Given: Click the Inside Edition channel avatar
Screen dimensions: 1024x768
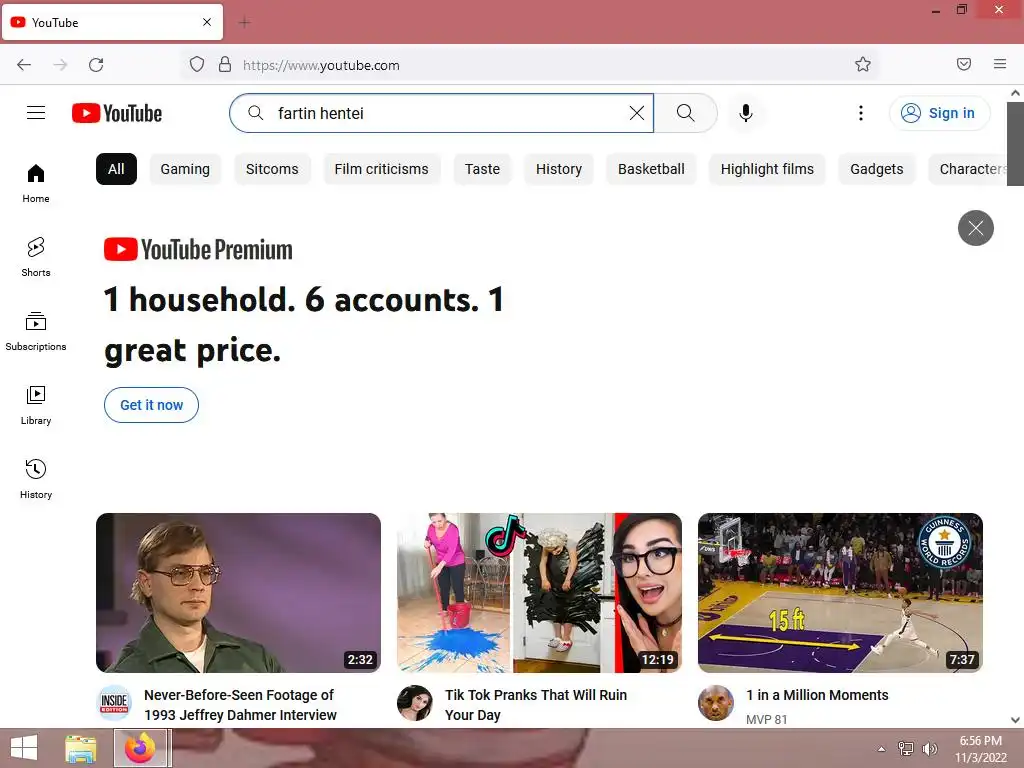Looking at the screenshot, I should (x=114, y=703).
